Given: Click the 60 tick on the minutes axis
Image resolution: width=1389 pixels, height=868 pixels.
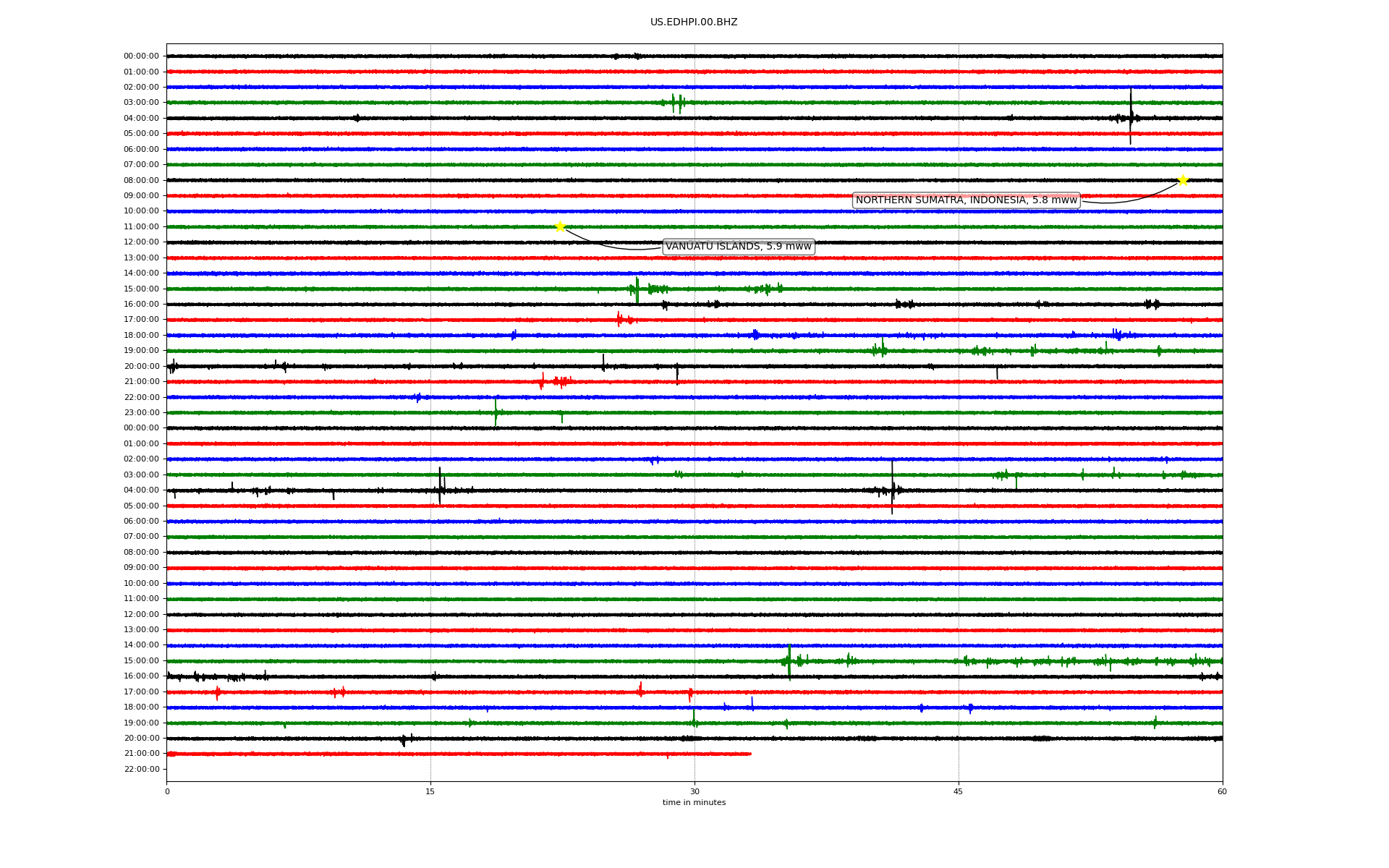Looking at the screenshot, I should pos(1222,791).
